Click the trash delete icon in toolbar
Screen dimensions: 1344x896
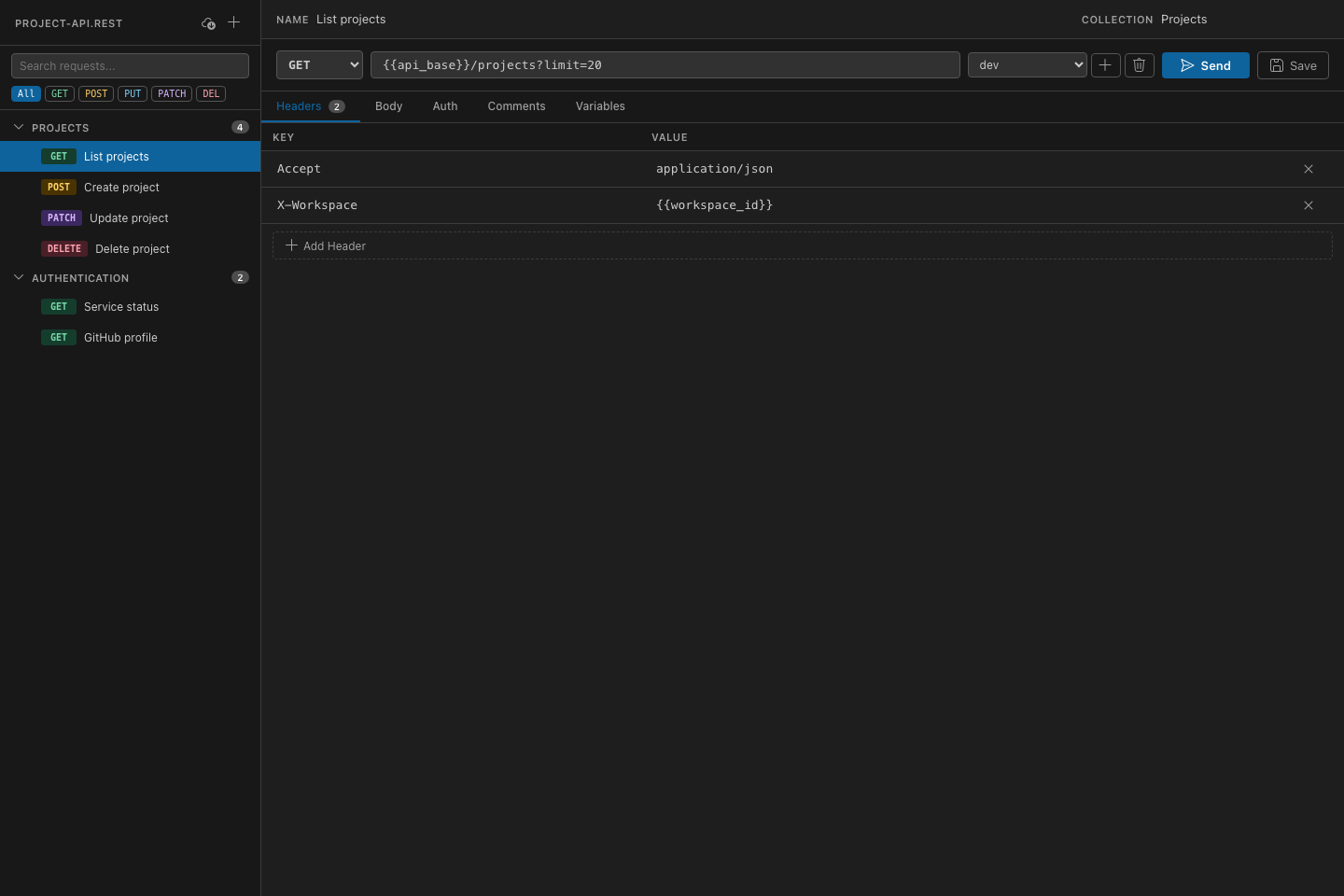1139,65
